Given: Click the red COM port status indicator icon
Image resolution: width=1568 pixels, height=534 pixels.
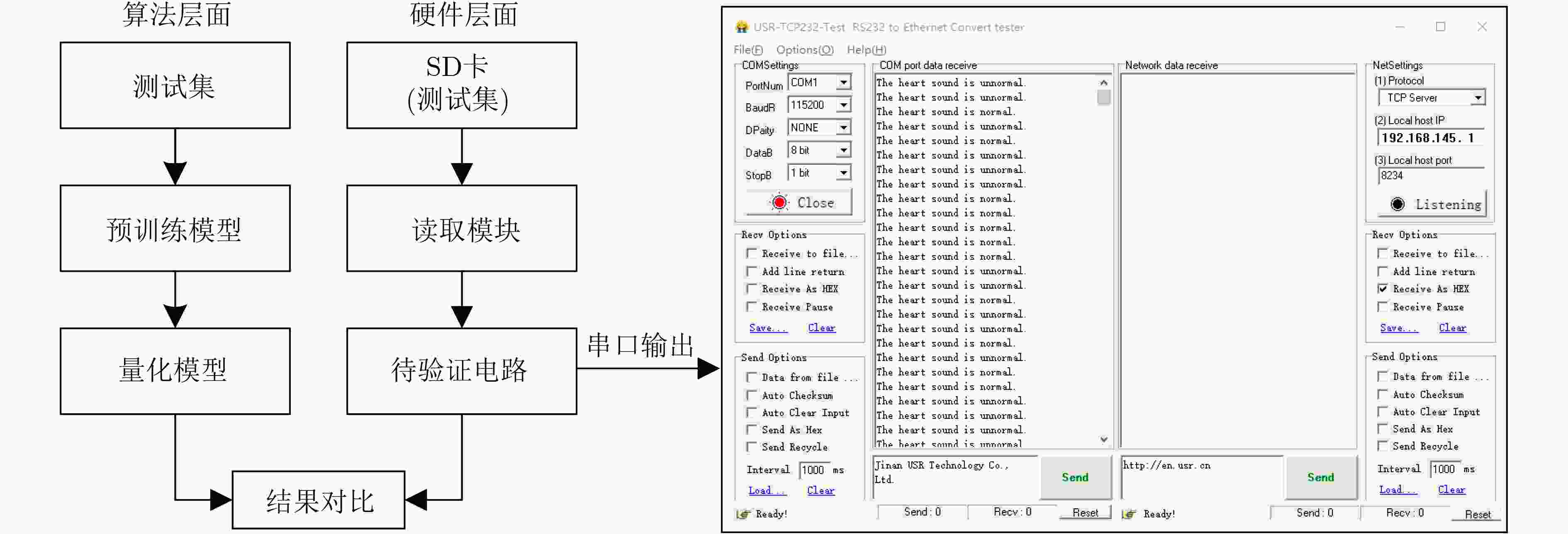Looking at the screenshot, I should (x=779, y=203).
